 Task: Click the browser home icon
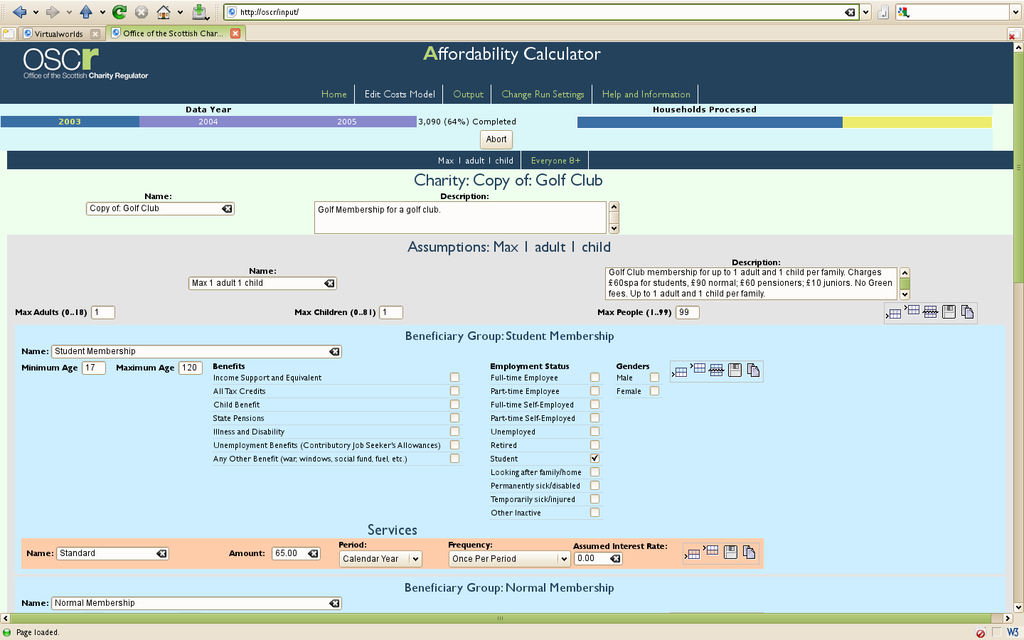click(163, 12)
